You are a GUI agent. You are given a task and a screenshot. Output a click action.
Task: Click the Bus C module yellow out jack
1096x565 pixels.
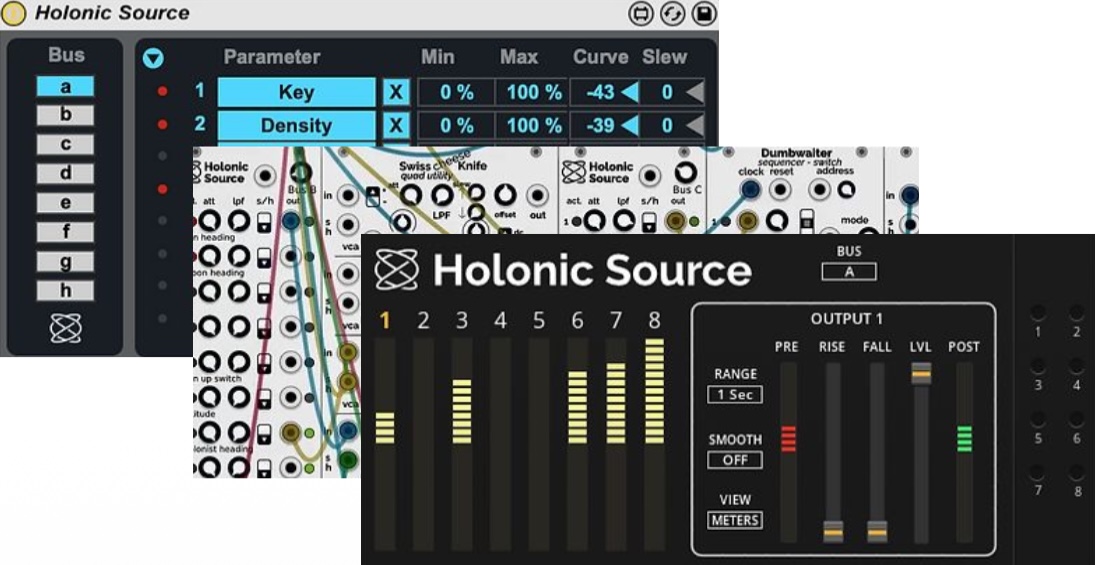coord(675,222)
